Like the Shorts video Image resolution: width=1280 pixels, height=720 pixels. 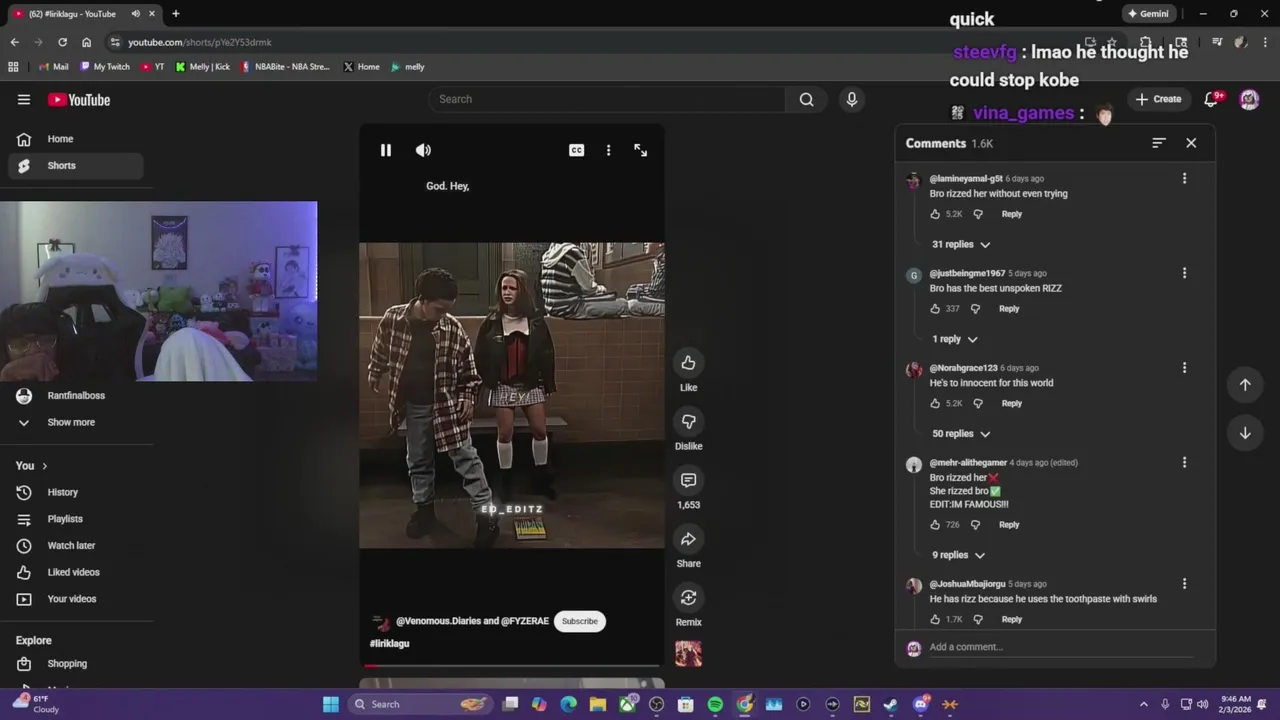688,362
